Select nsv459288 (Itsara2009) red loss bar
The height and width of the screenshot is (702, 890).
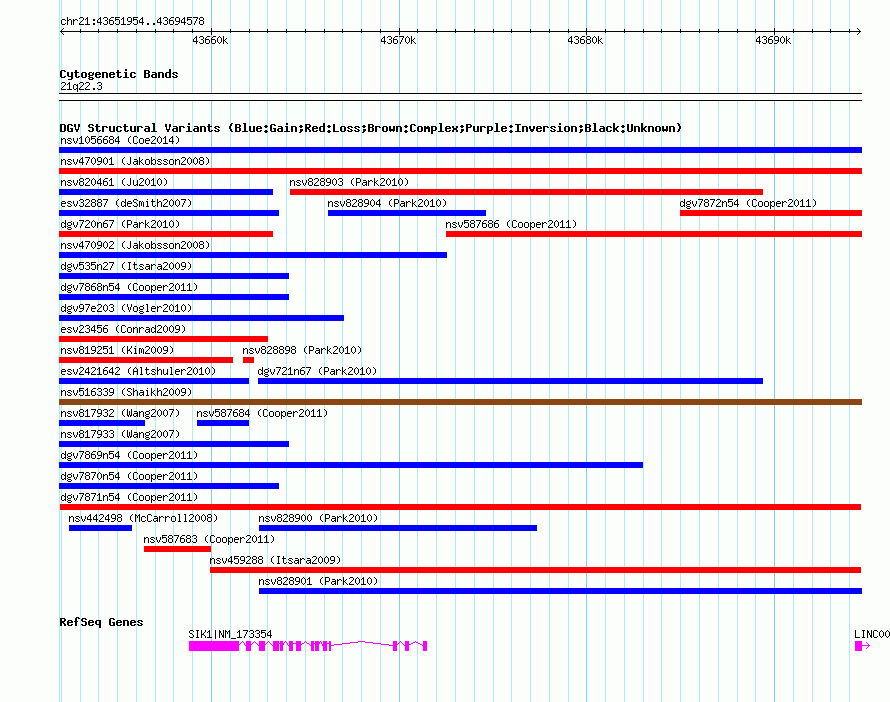[x=535, y=570]
